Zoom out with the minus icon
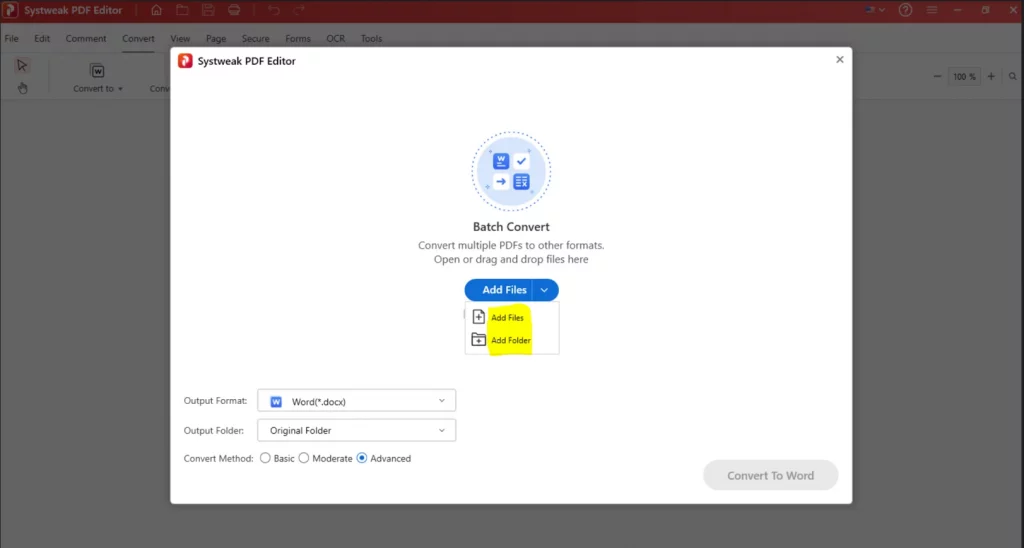Screen dimensions: 1024x548 [937, 76]
